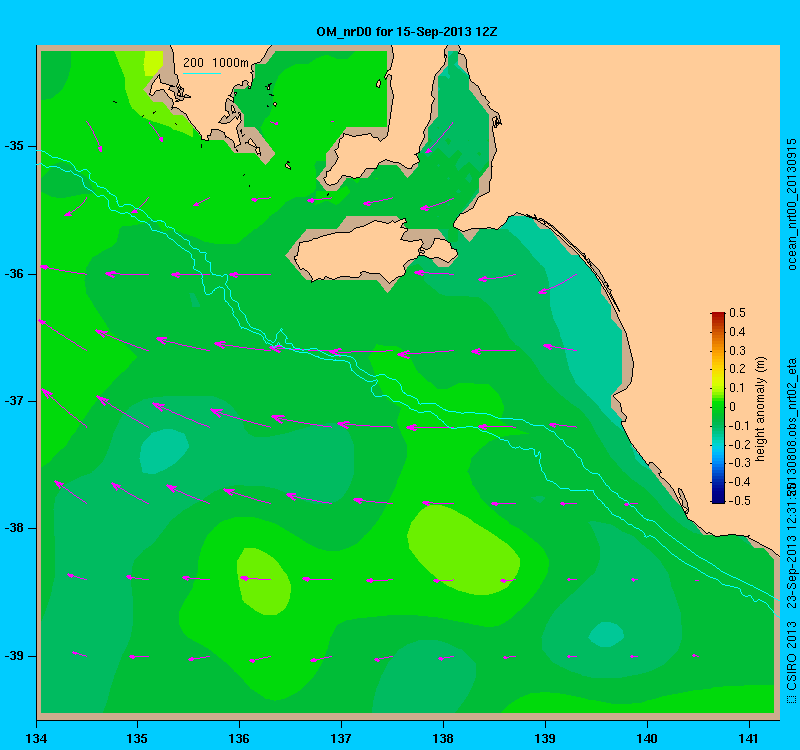Click the -0.5 value on the color bar scale
The image size is (800, 750).
point(739,501)
